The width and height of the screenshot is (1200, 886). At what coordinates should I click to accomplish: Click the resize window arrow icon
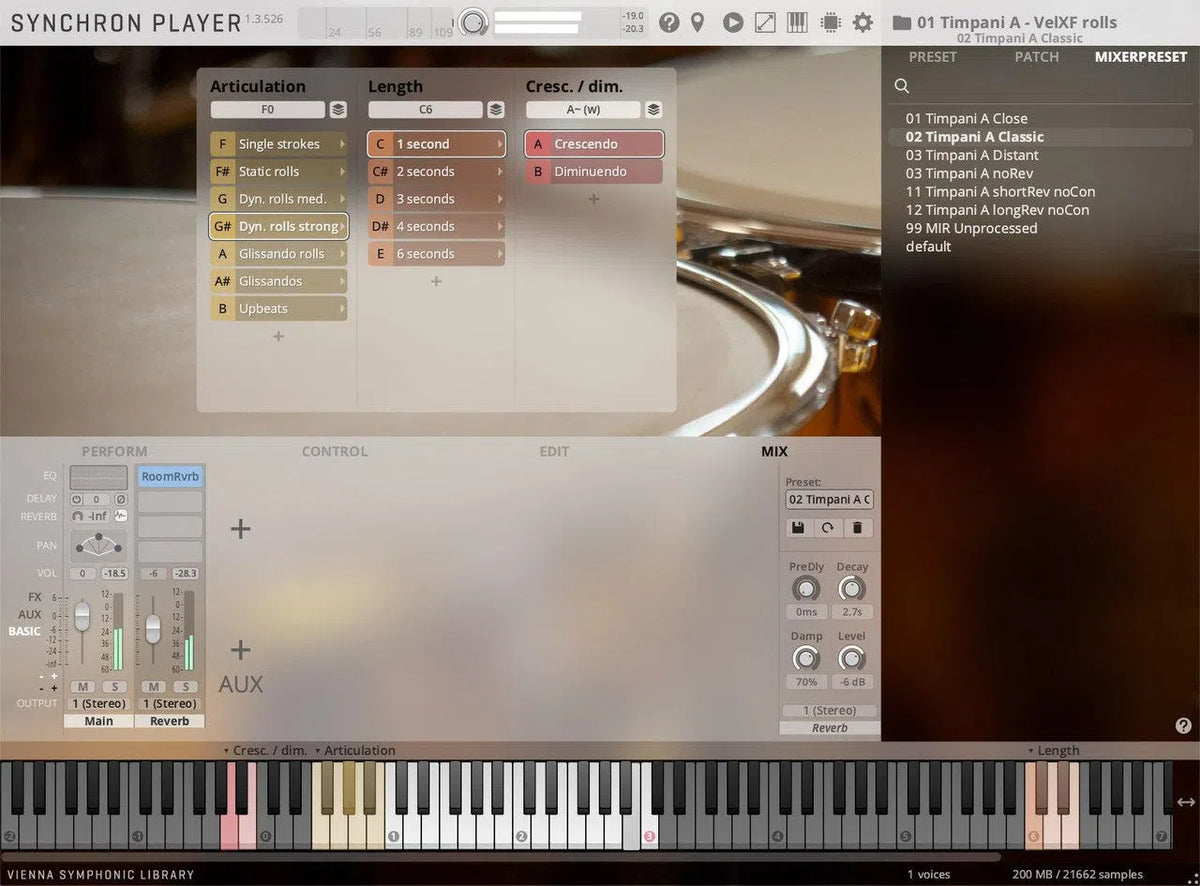point(764,21)
